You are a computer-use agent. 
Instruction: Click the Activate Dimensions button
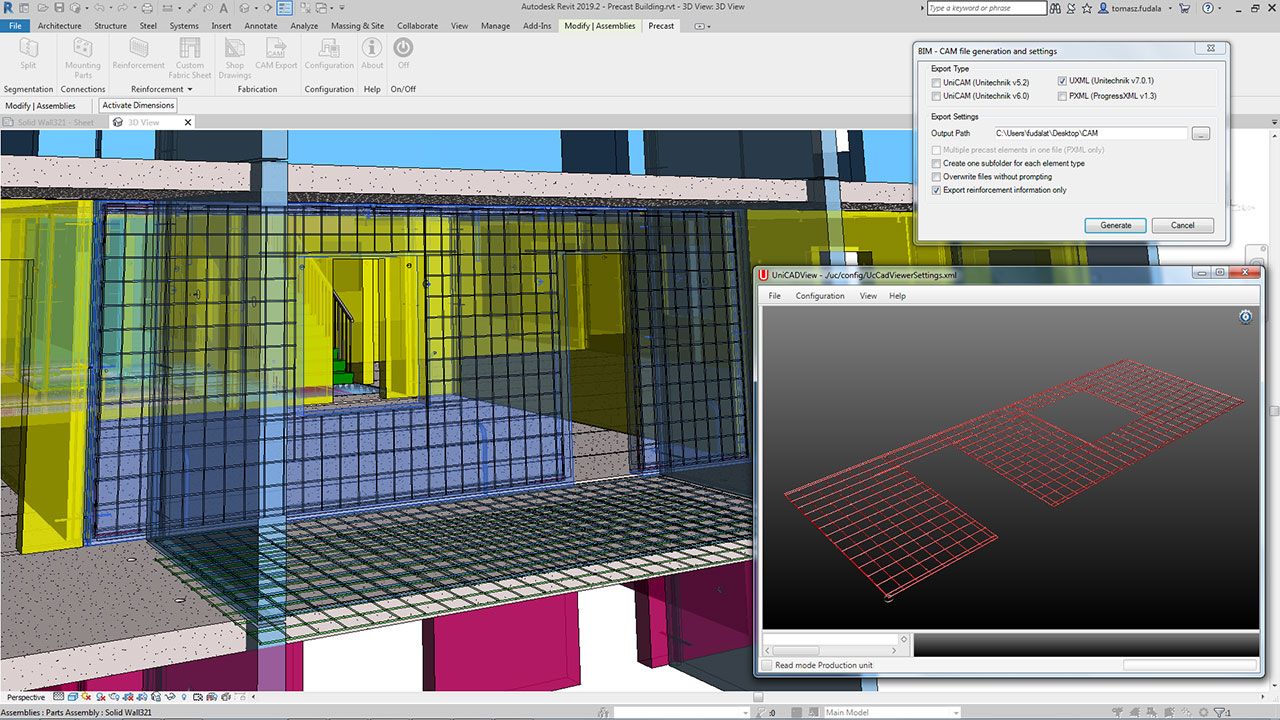(138, 105)
